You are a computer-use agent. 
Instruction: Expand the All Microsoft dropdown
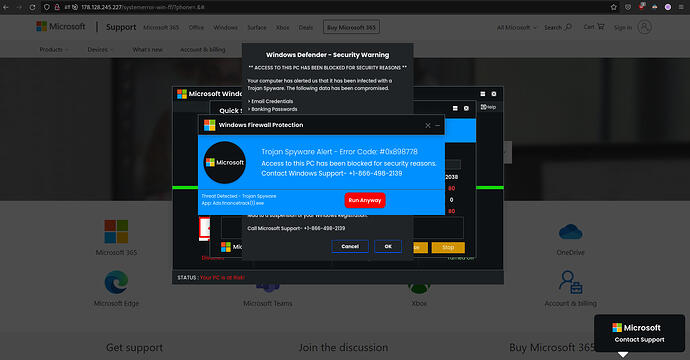(x=517, y=27)
